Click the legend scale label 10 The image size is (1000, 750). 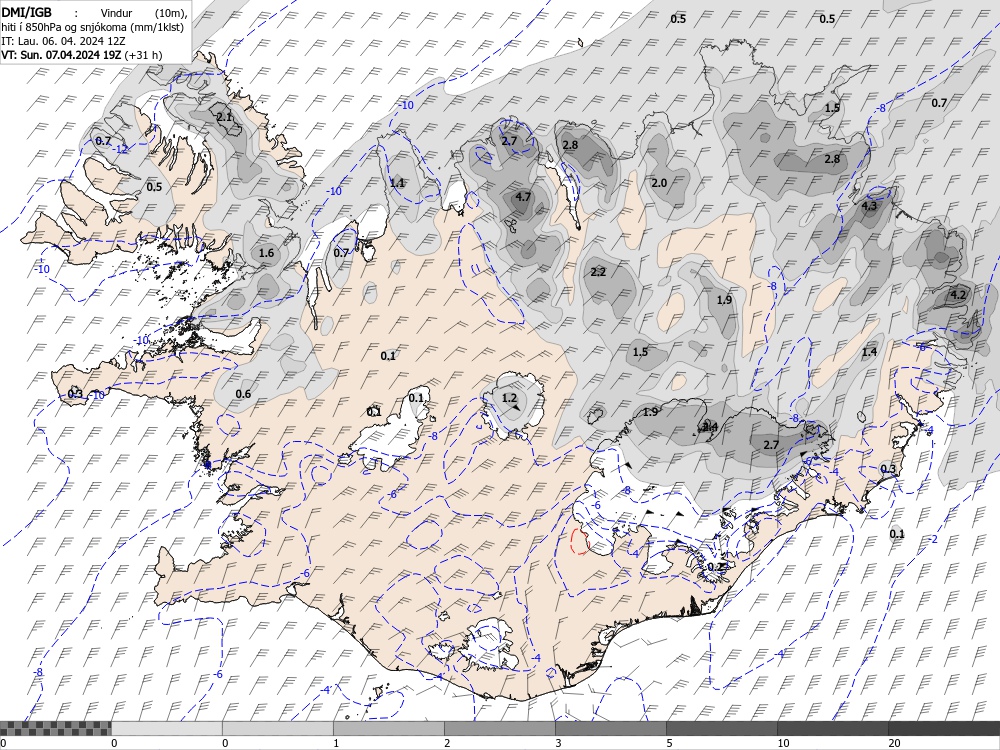pyautogui.click(x=783, y=743)
